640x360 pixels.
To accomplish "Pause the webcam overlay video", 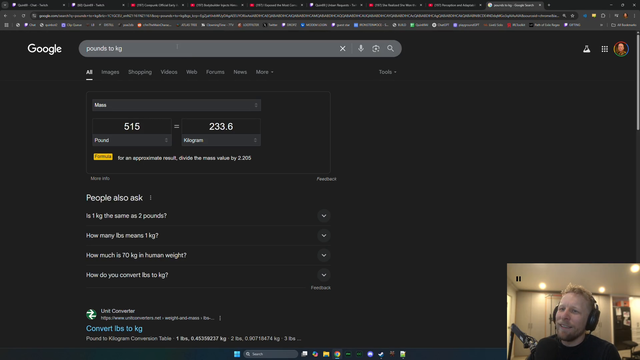I will [x=518, y=279].
